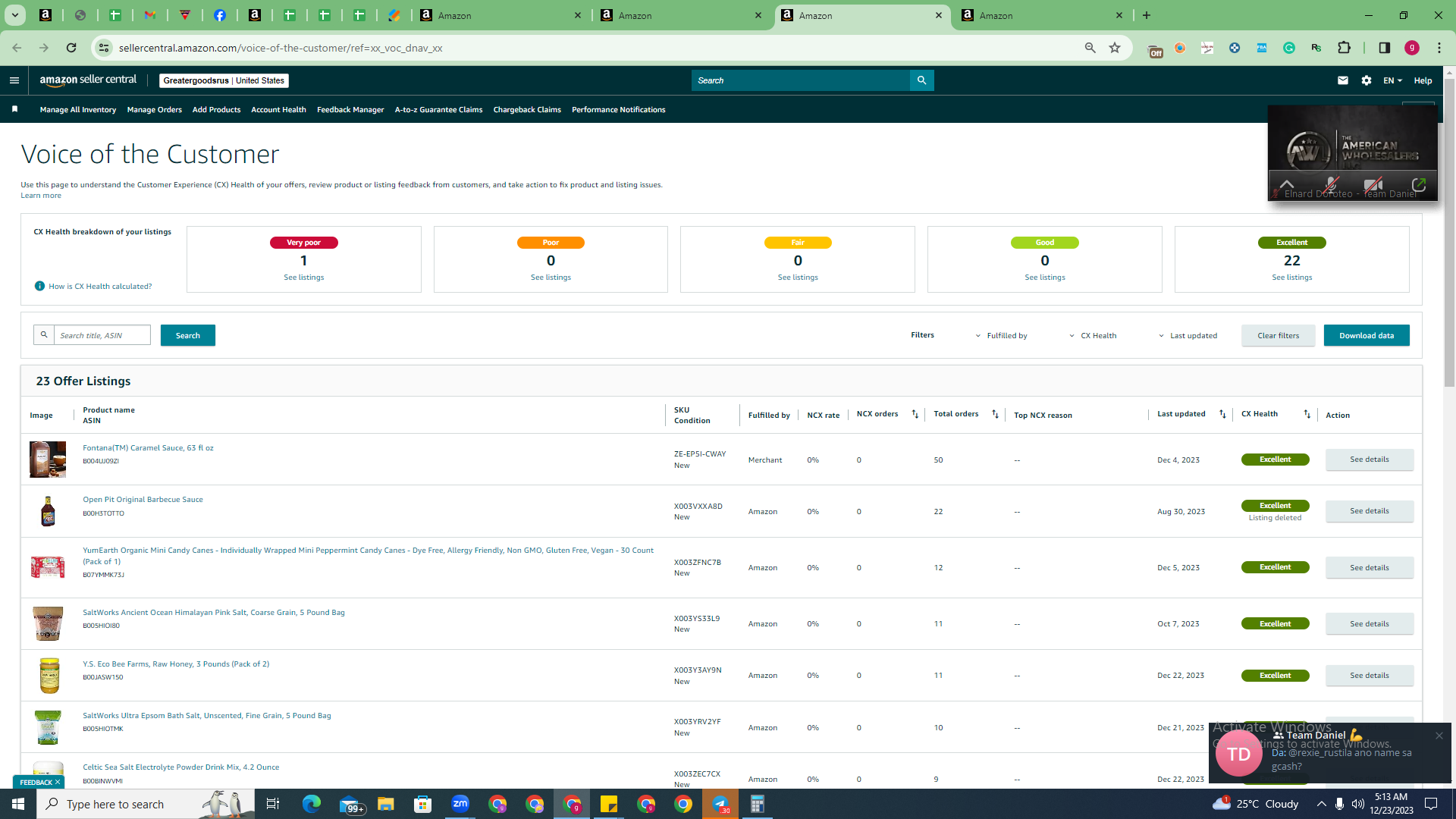Click the Seller Central header search box

coord(801,80)
